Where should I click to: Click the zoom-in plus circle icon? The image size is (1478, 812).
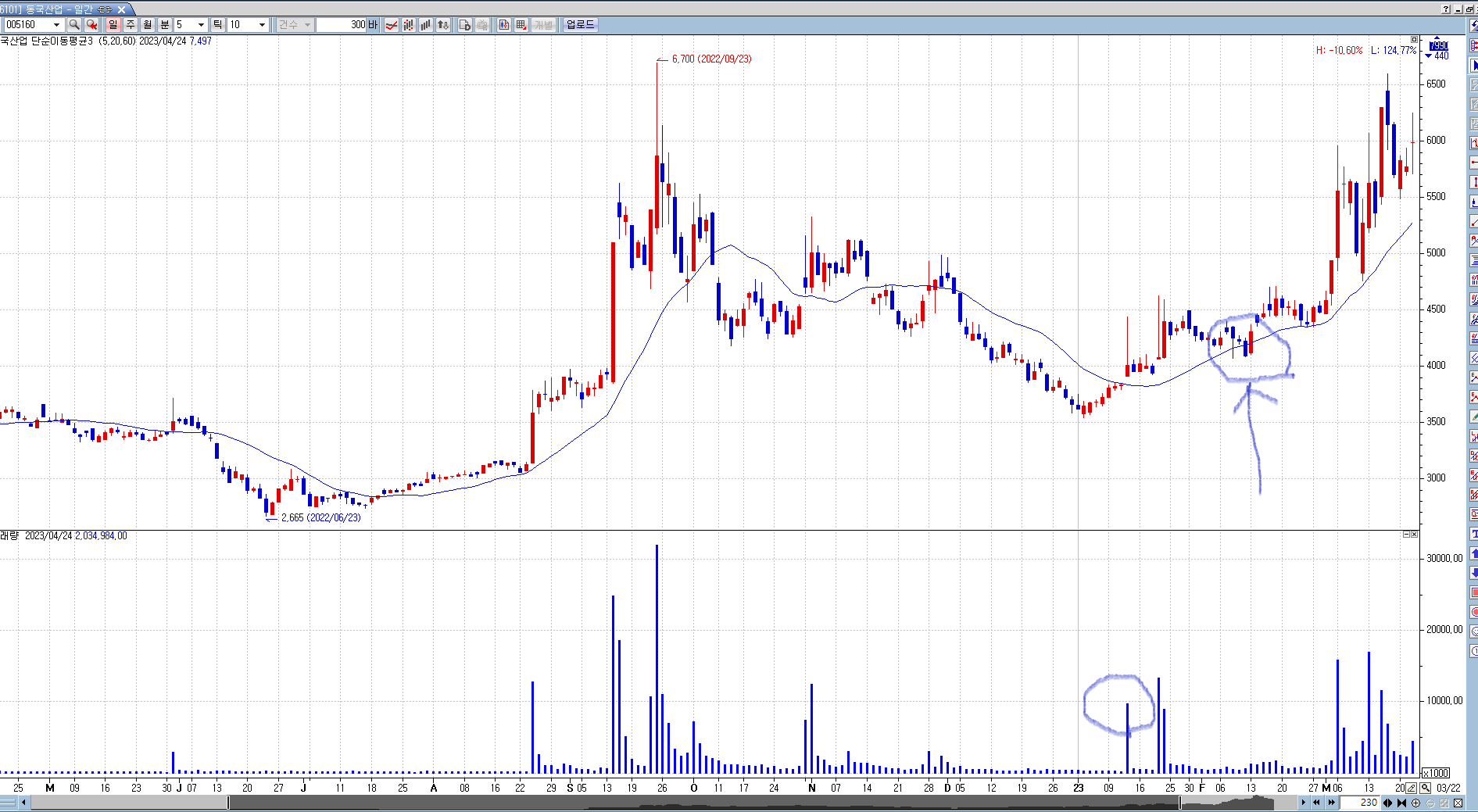[x=1415, y=803]
